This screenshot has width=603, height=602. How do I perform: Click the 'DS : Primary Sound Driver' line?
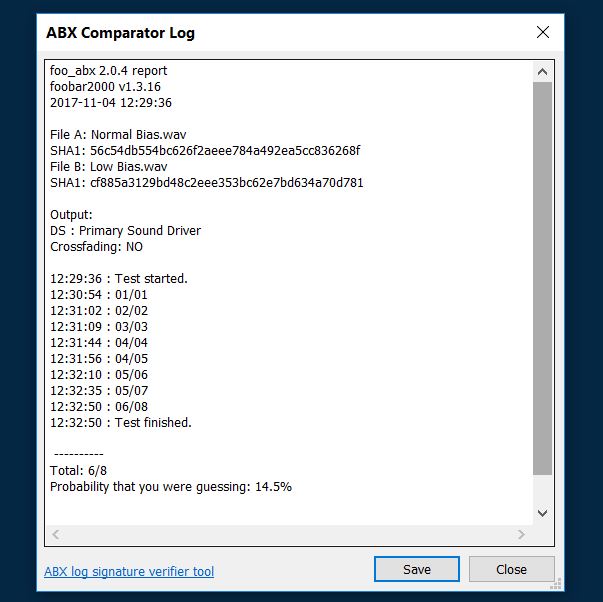[125, 231]
